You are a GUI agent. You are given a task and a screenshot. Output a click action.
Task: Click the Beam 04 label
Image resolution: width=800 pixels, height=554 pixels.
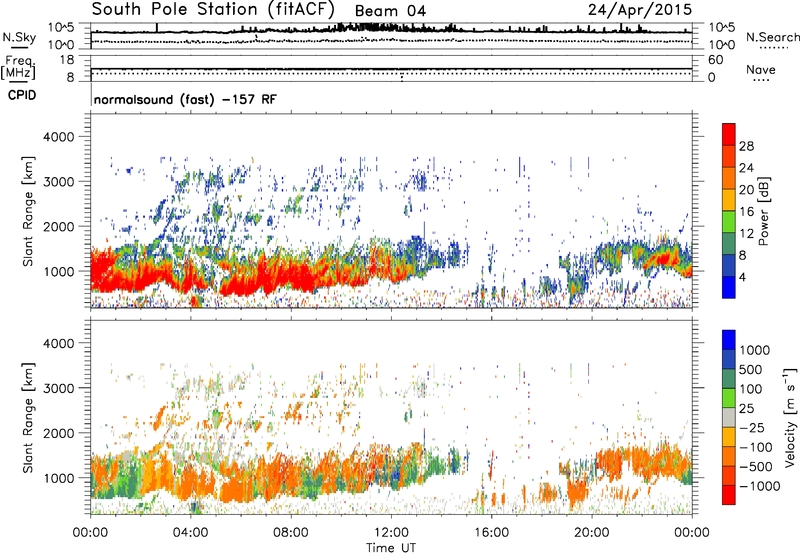390,11
